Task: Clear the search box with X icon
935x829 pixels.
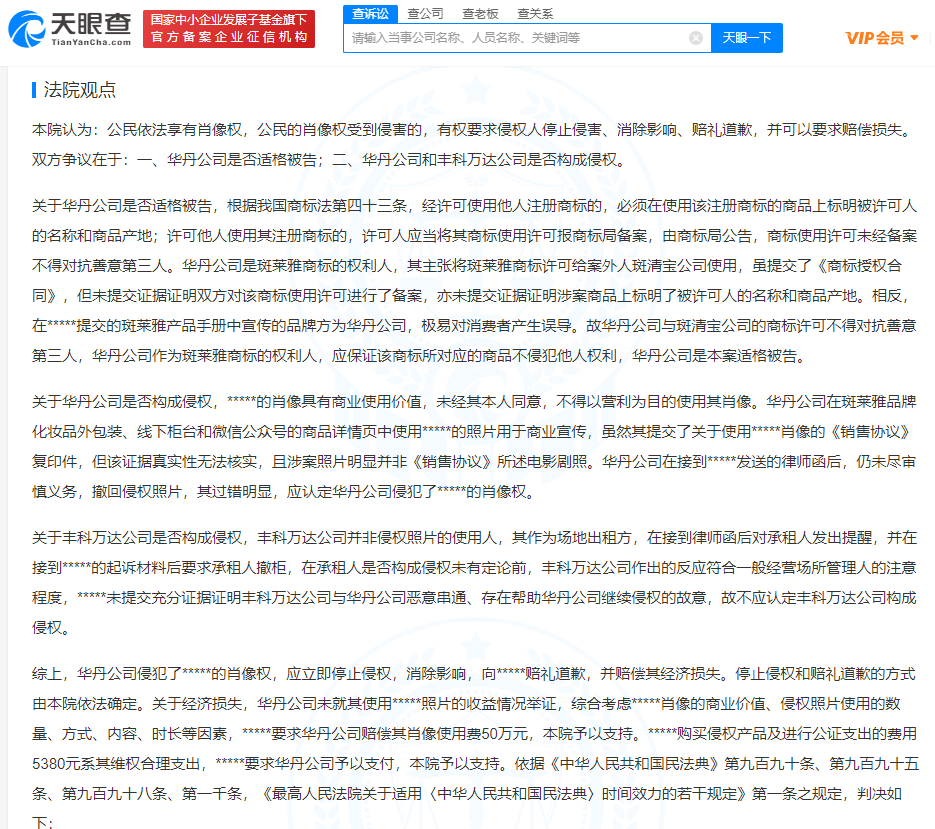Action: [x=695, y=38]
